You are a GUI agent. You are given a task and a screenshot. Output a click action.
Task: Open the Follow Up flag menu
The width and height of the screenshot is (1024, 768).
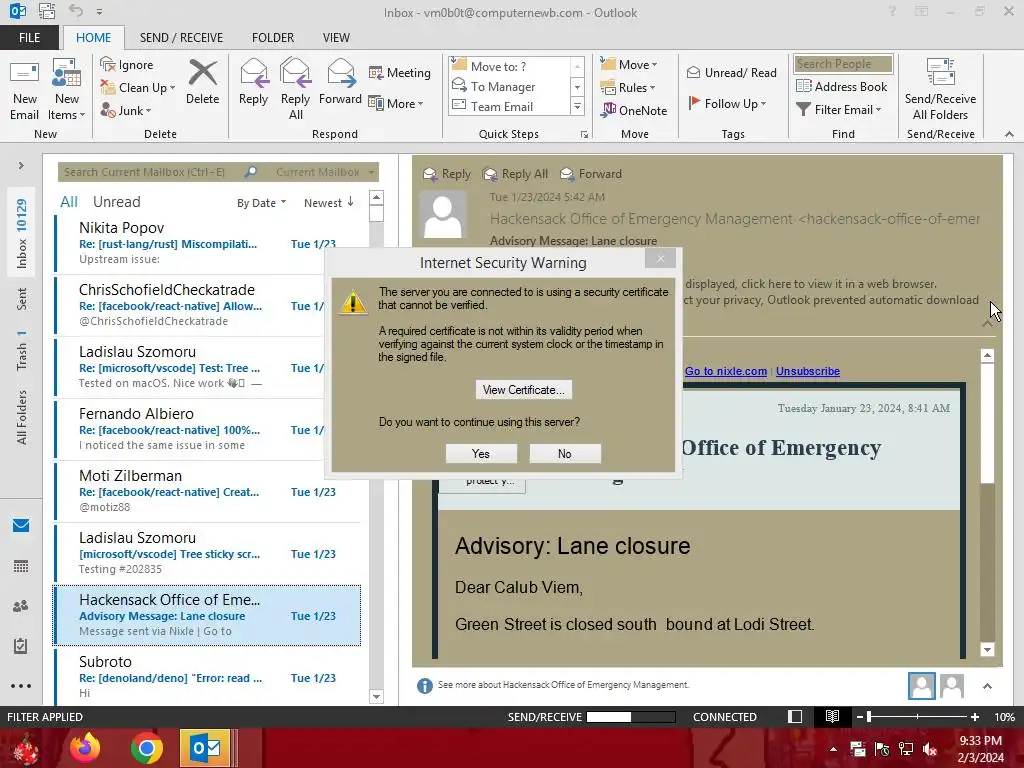(727, 103)
